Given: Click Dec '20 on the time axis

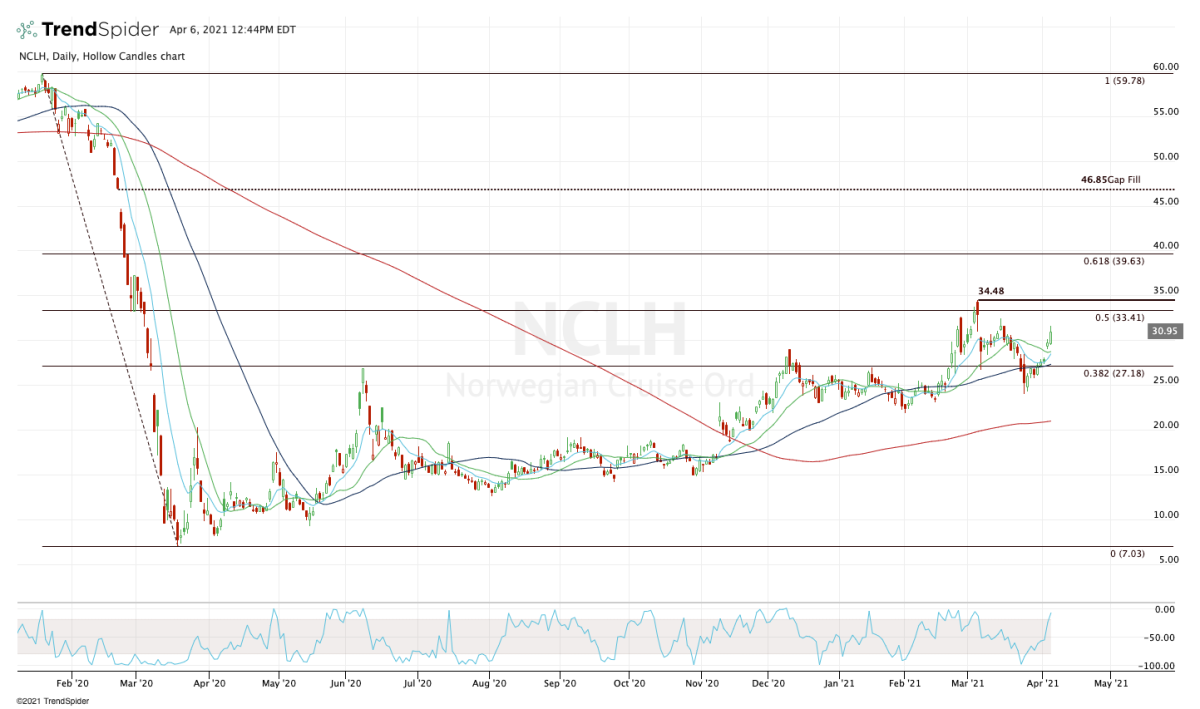Looking at the screenshot, I should tap(768, 684).
